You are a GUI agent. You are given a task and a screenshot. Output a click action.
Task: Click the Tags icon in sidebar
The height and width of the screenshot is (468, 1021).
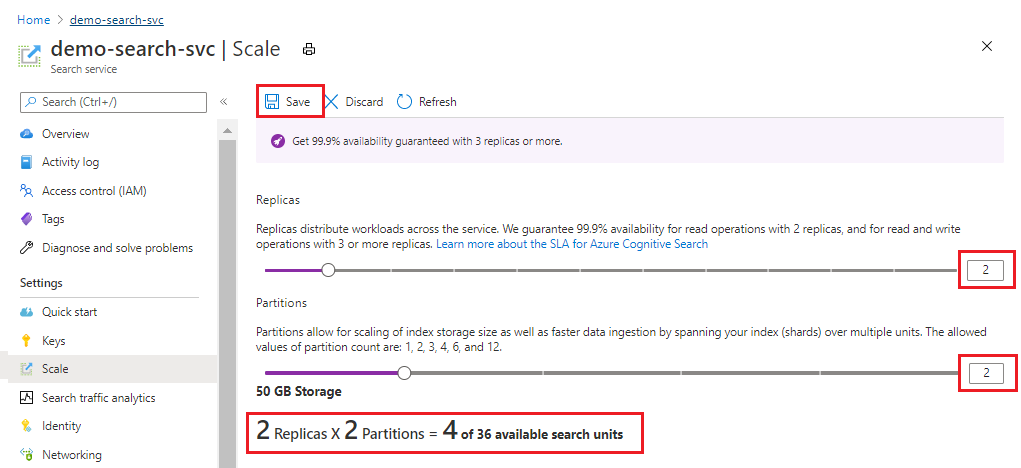(x=27, y=219)
